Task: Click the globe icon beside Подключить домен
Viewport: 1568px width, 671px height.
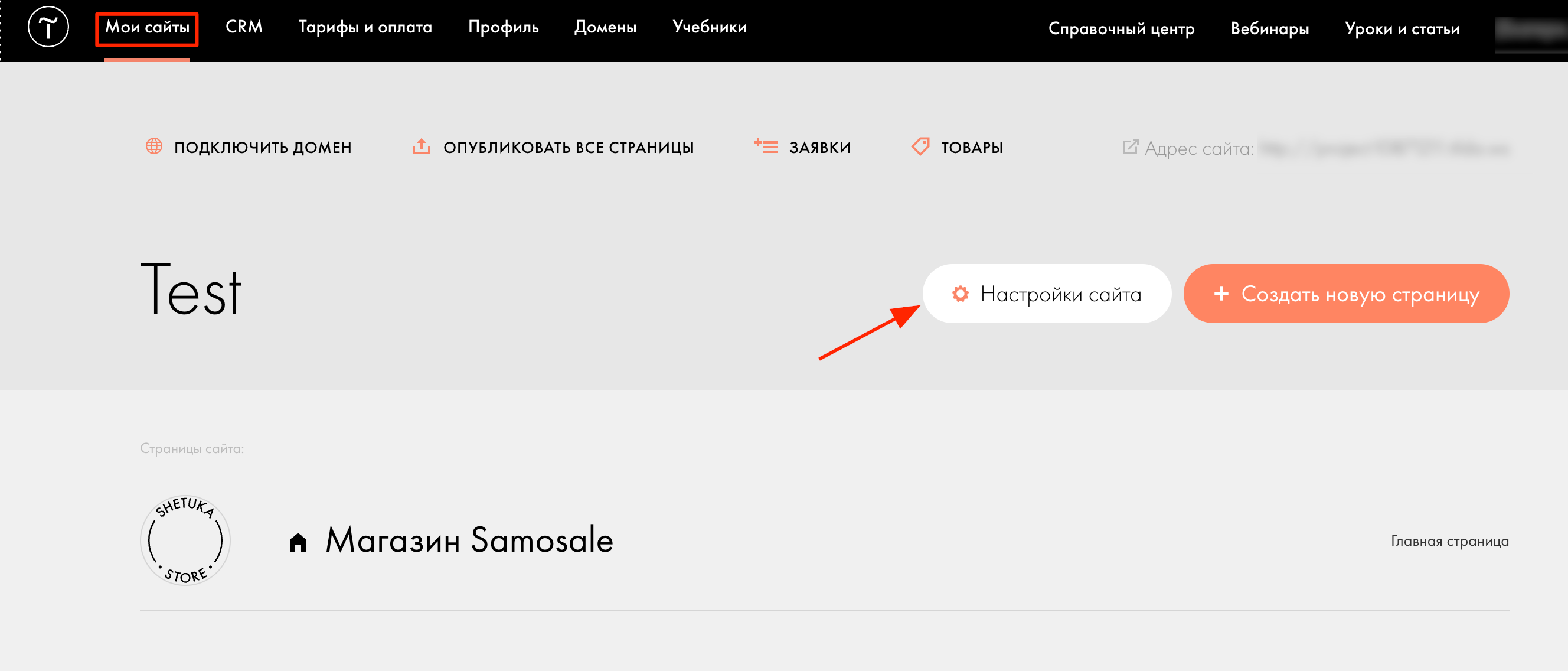Action: point(154,146)
